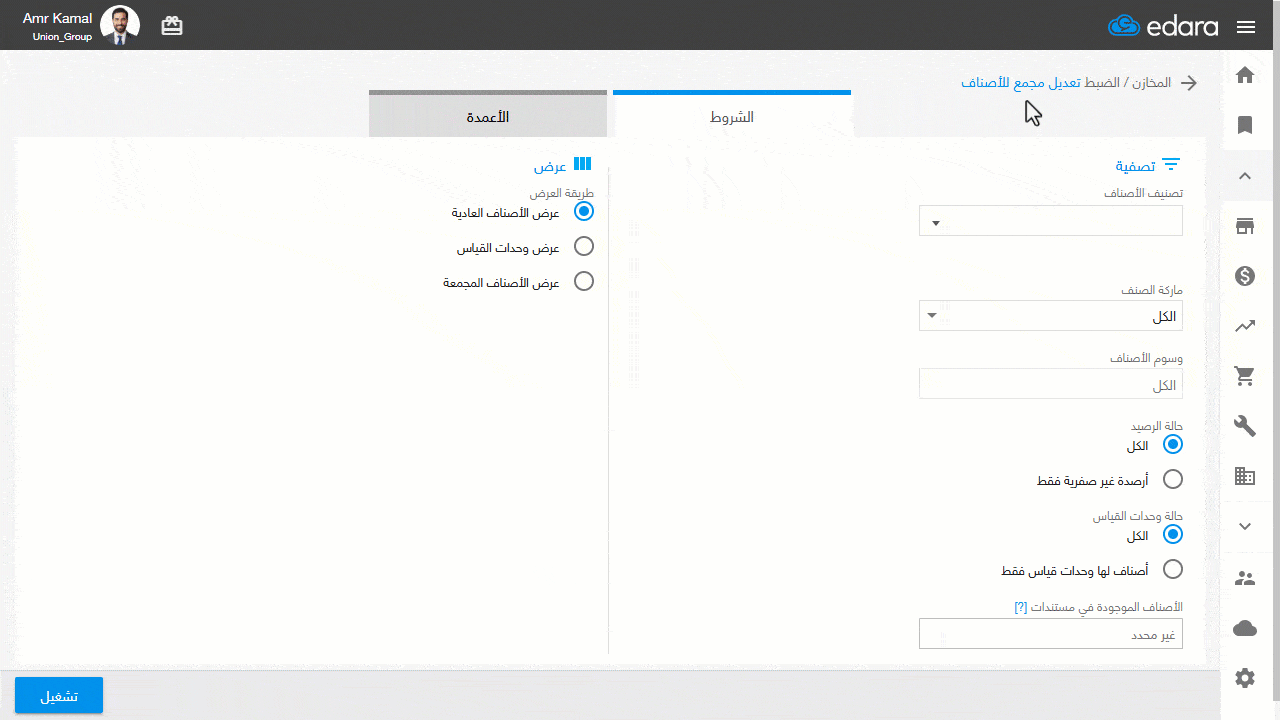Open the bookmark icon in sidebar
1280x720 pixels.
(x=1245, y=125)
